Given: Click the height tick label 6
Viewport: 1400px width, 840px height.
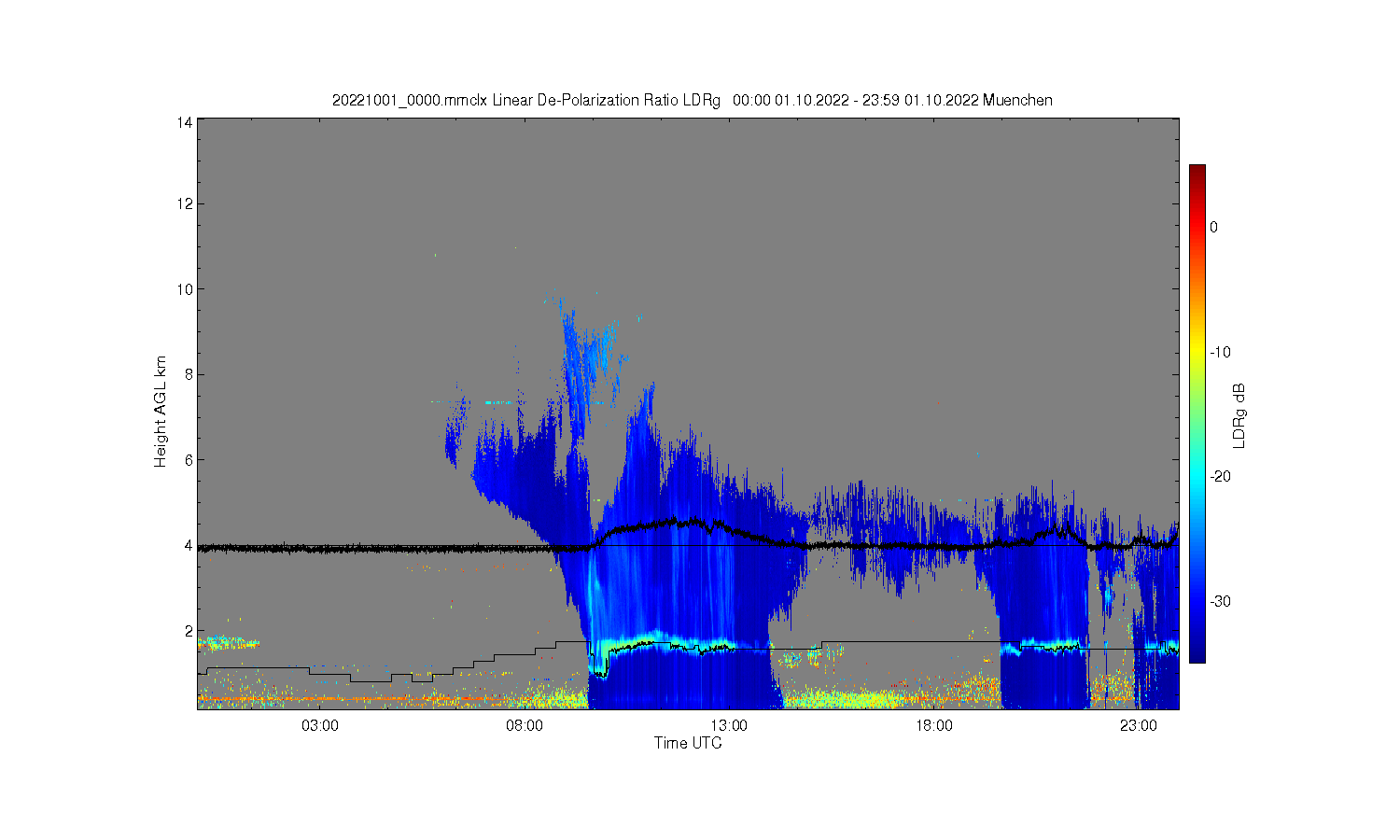Looking at the screenshot, I should (189, 460).
